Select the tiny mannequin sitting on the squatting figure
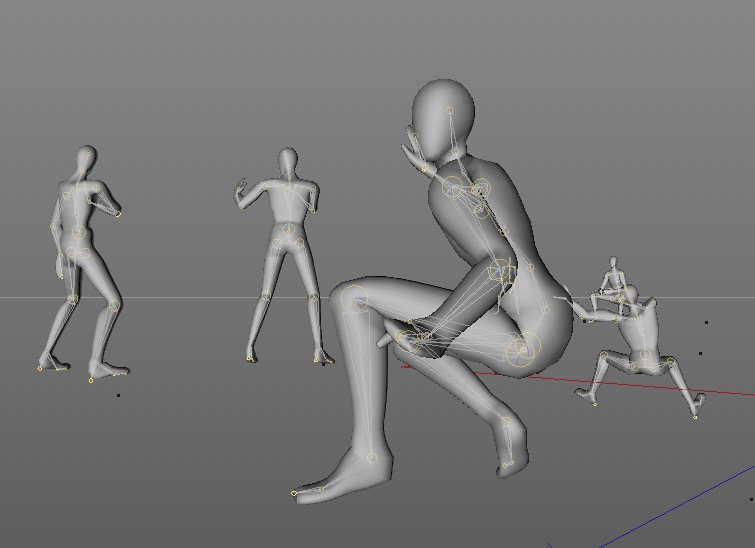 click(612, 282)
